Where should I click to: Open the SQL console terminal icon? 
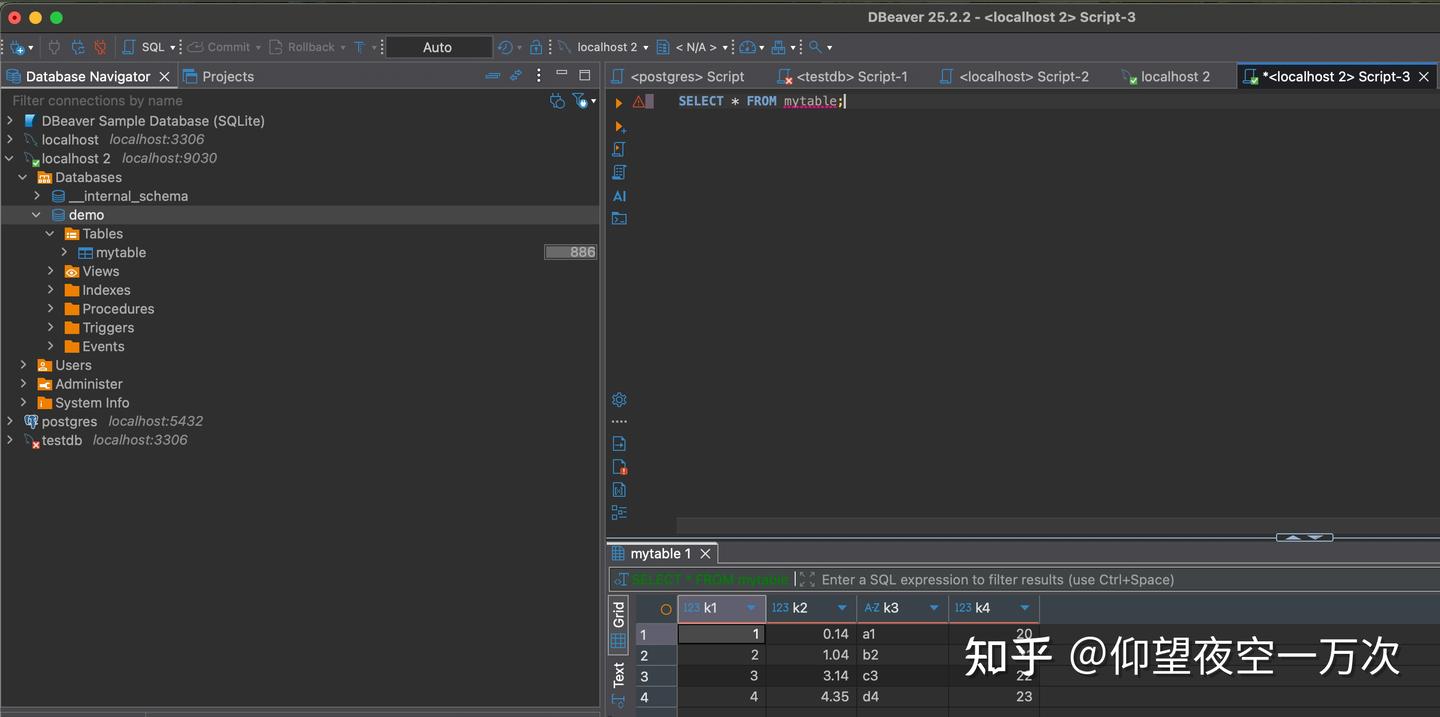(619, 218)
